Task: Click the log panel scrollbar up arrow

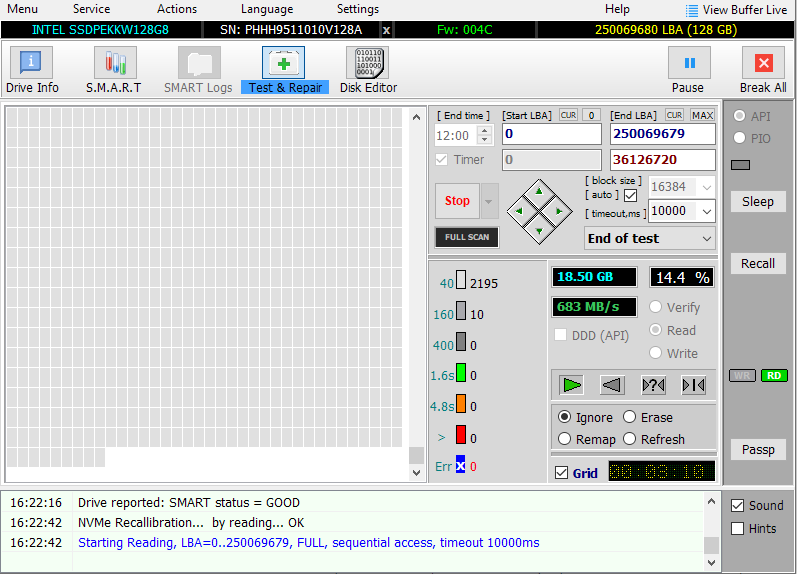Action: tap(711, 502)
